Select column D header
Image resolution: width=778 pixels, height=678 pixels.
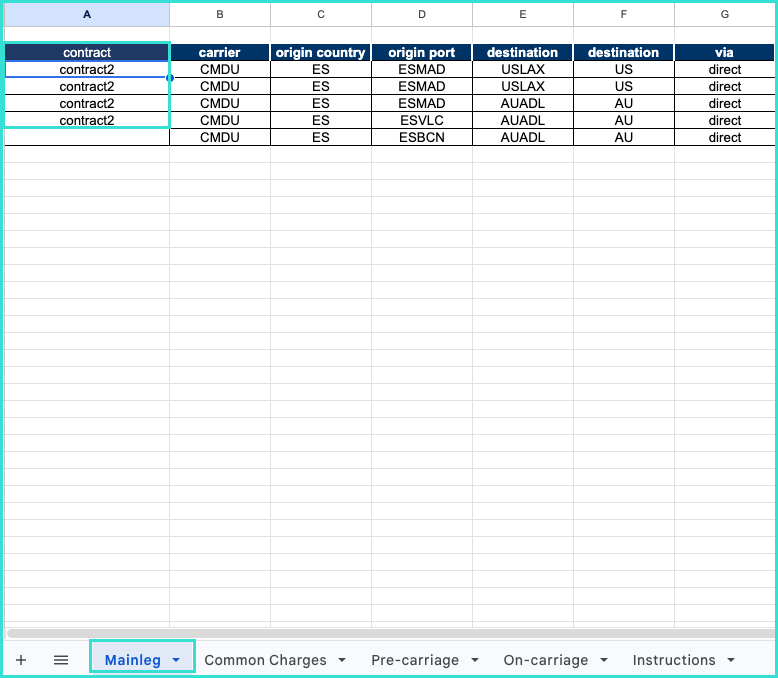point(421,14)
